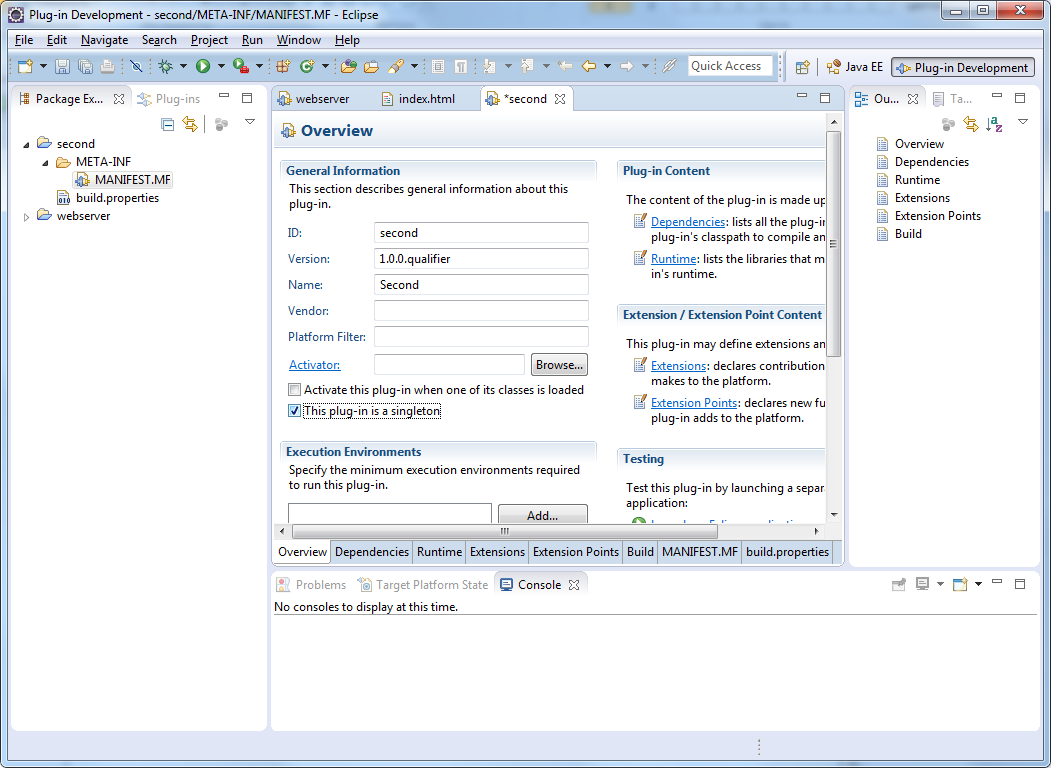Toggle alphabetical sort in Outline view
The width and height of the screenshot is (1051, 768).
pyautogui.click(x=994, y=124)
